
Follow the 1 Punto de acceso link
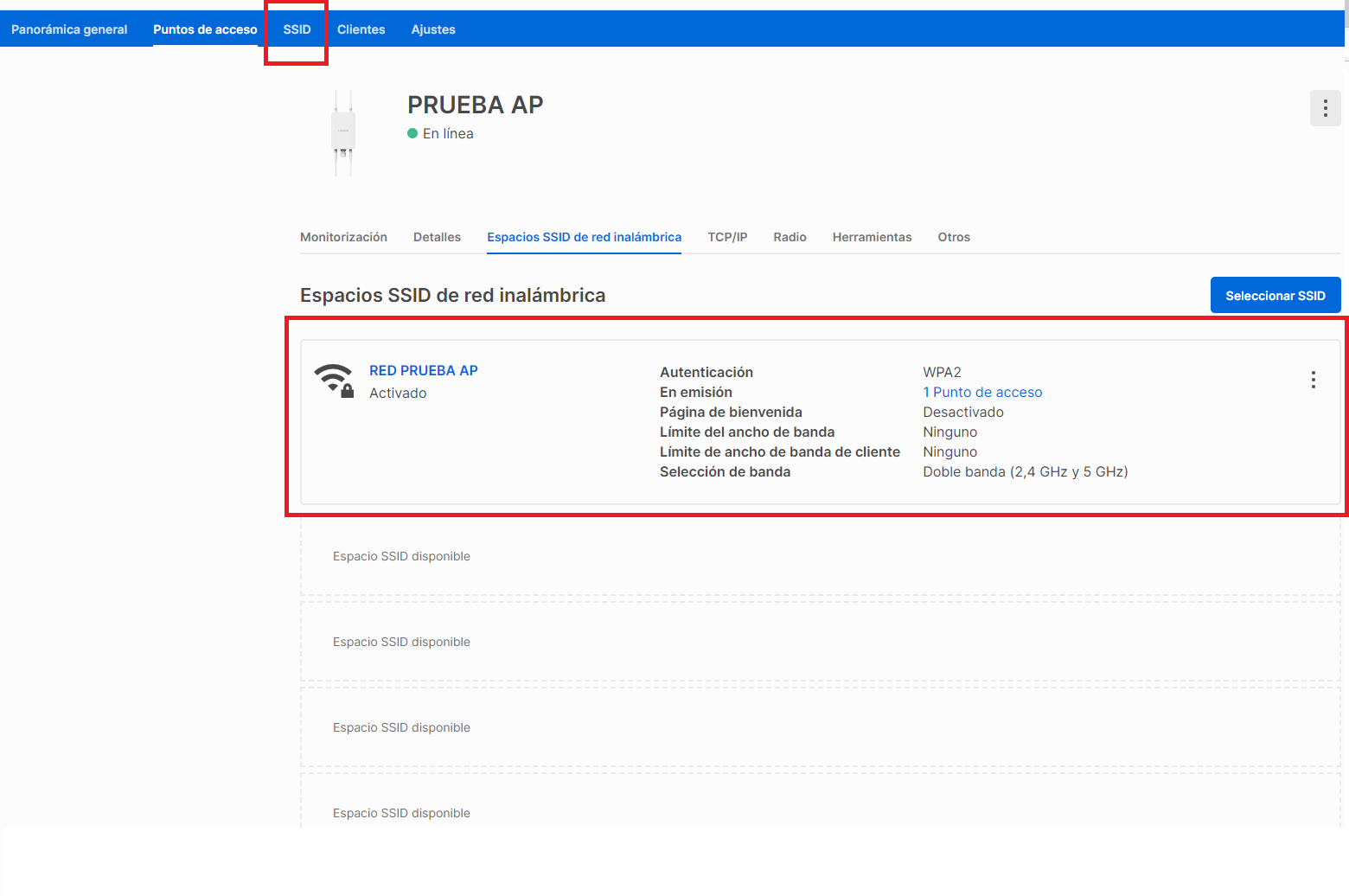pyautogui.click(x=982, y=392)
